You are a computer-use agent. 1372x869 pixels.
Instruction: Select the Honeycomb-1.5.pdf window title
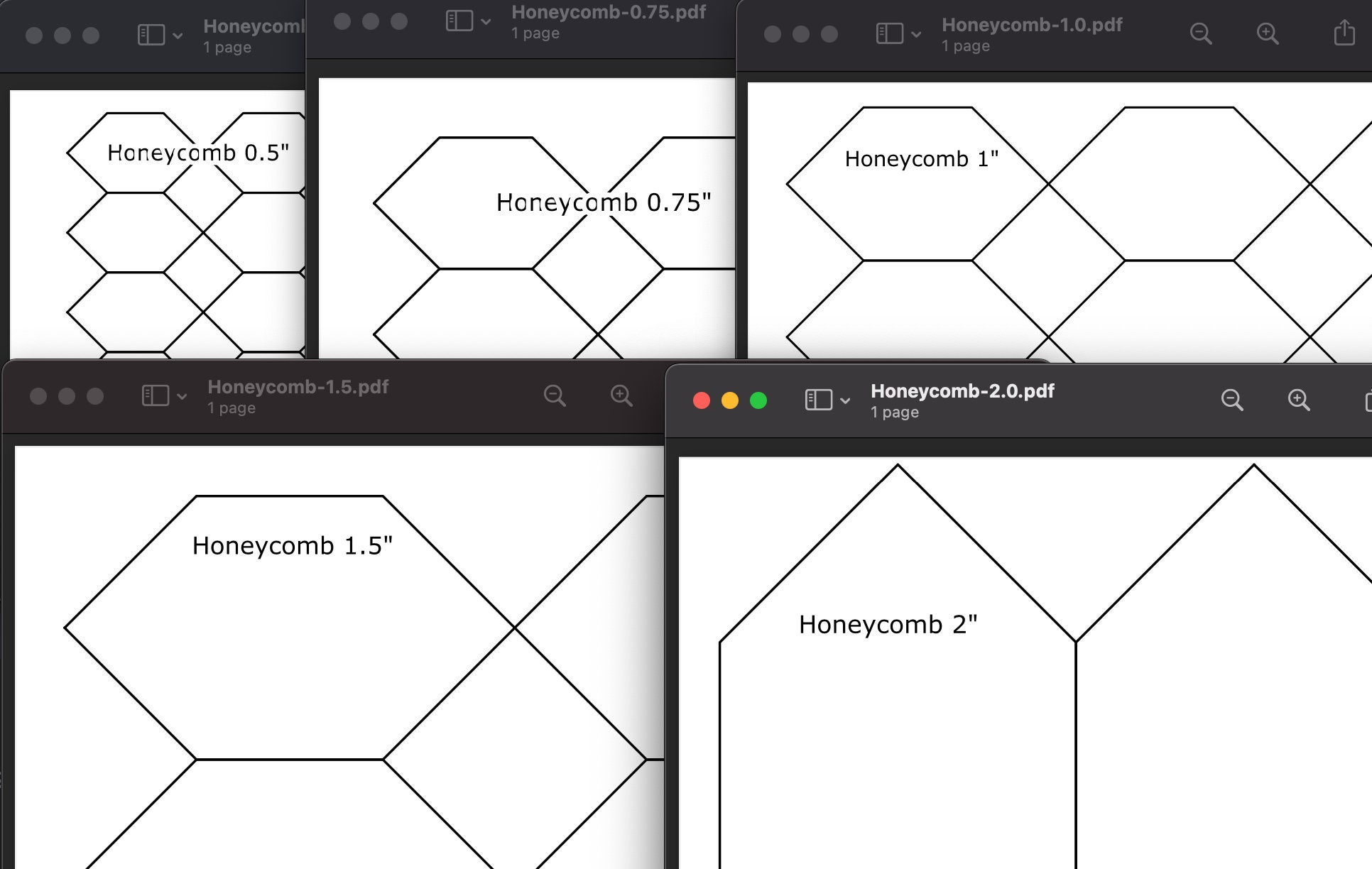click(297, 386)
